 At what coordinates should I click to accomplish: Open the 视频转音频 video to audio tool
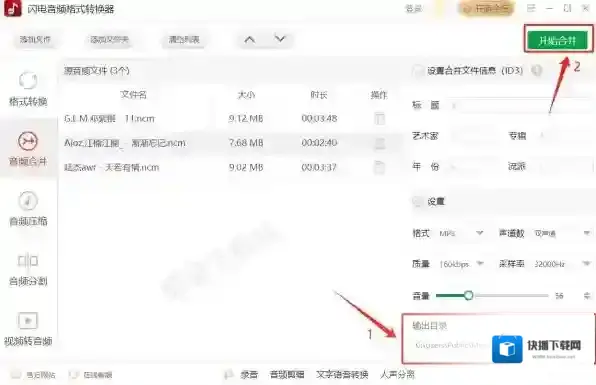coord(28,328)
